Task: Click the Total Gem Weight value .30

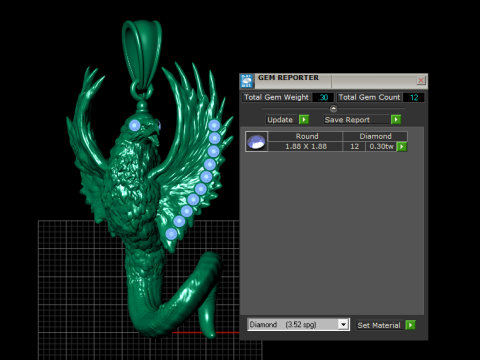Action: click(323, 97)
